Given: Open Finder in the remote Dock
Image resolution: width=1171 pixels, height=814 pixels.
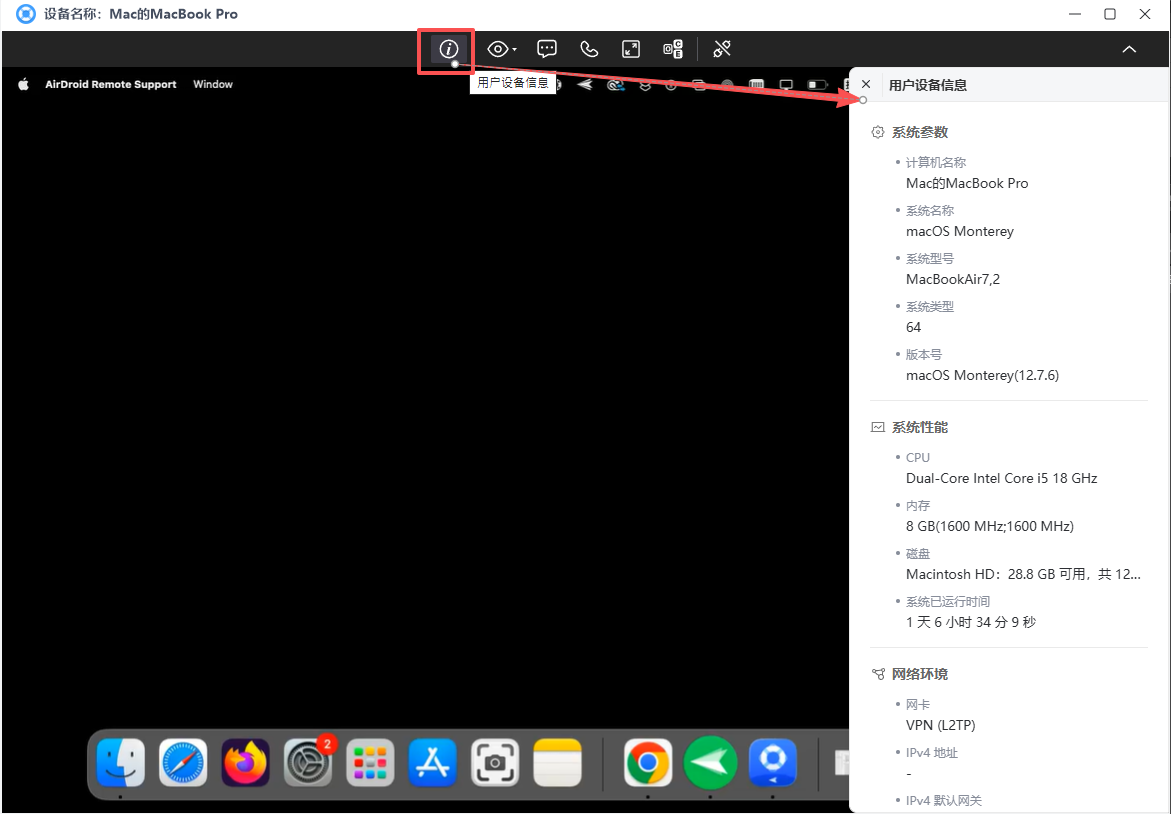Looking at the screenshot, I should 120,762.
